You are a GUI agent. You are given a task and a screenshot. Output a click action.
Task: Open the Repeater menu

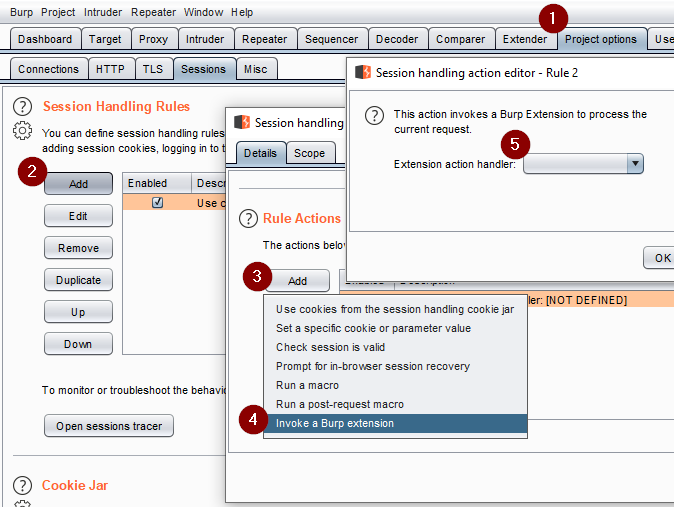click(153, 12)
